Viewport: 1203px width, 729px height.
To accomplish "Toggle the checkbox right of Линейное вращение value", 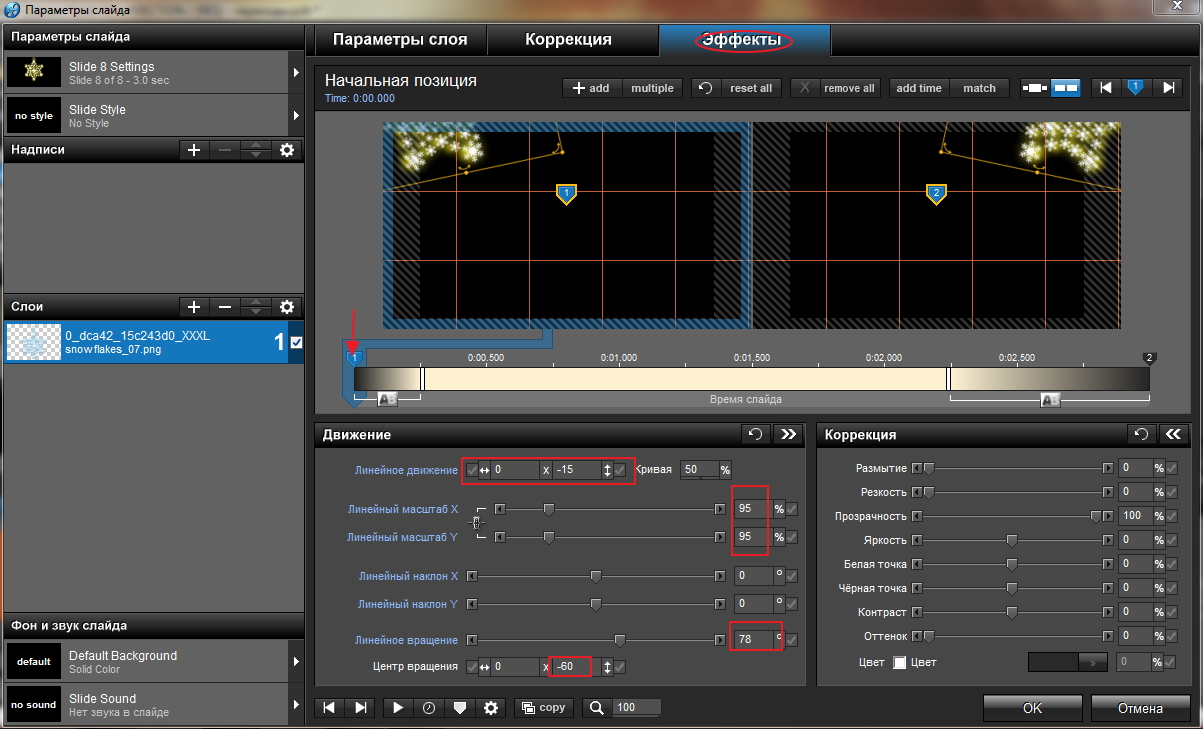I will pyautogui.click(x=792, y=640).
